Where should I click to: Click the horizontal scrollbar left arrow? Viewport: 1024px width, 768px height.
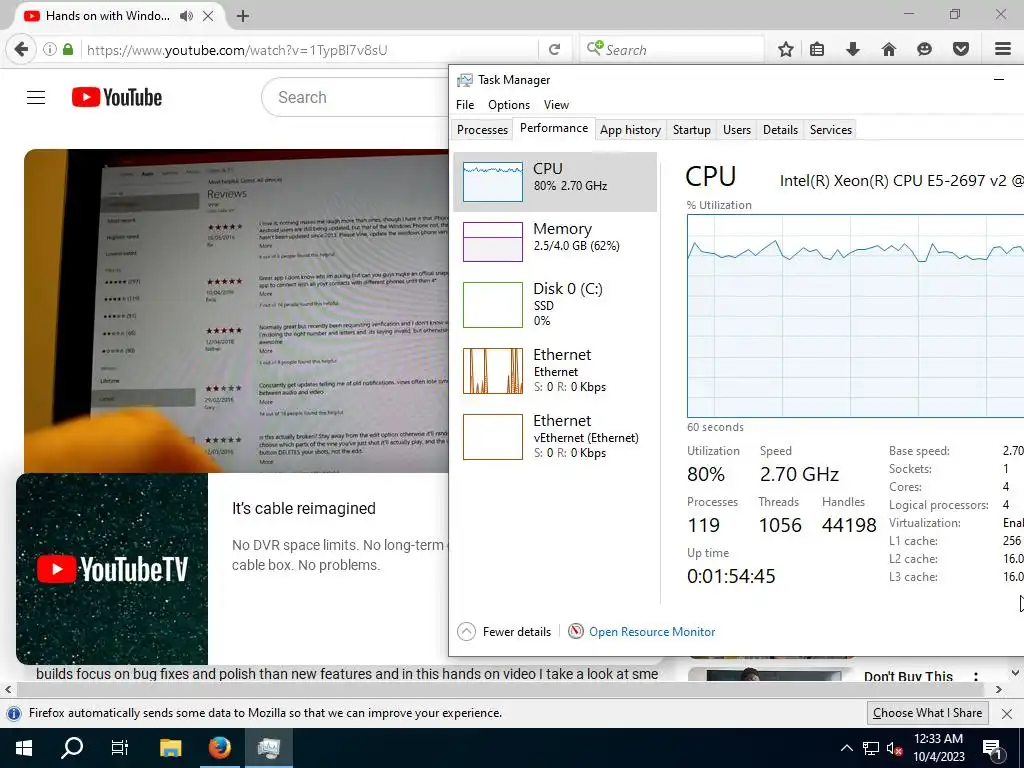point(8,689)
